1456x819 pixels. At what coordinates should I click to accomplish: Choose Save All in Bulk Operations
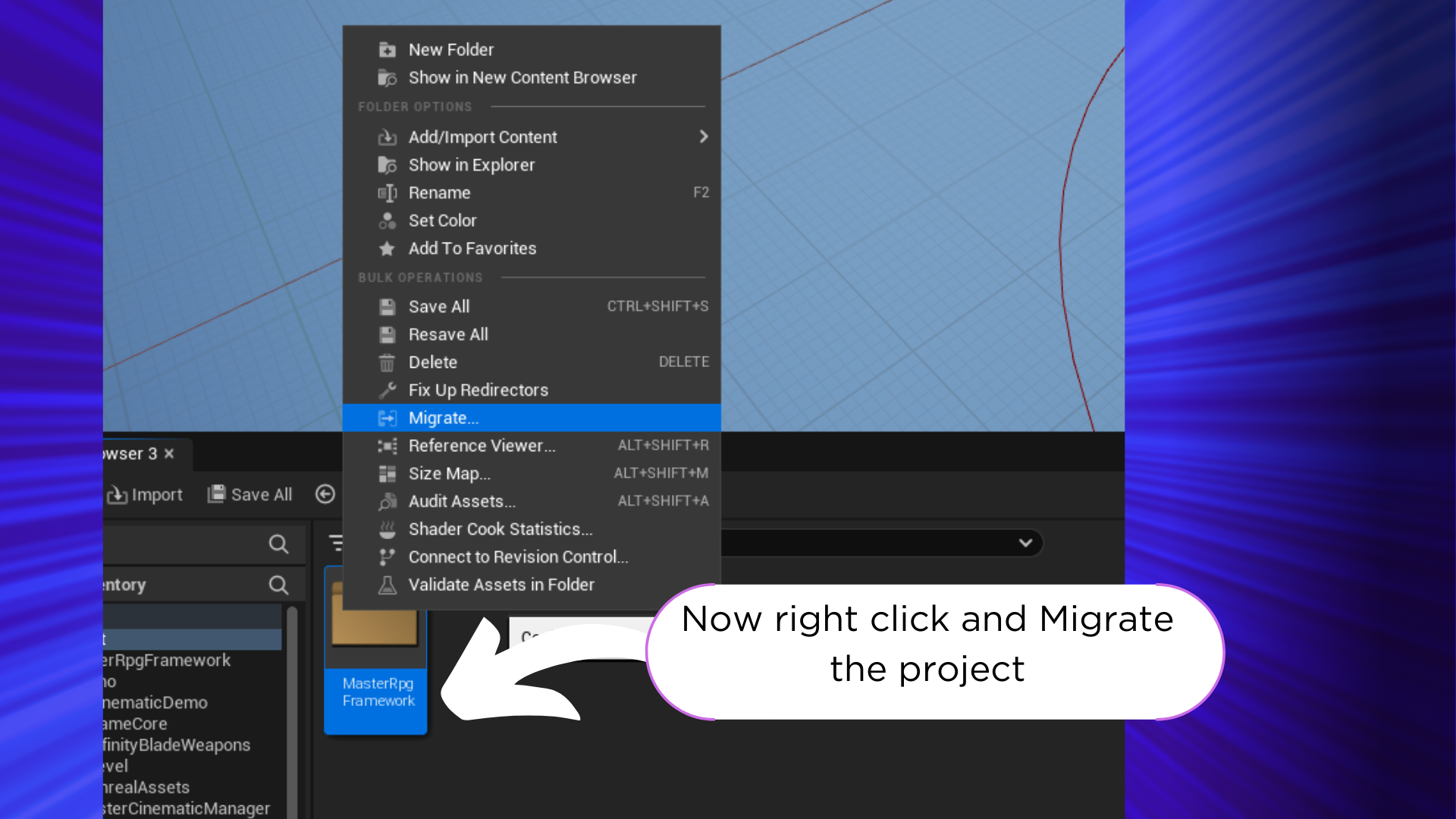(531, 306)
